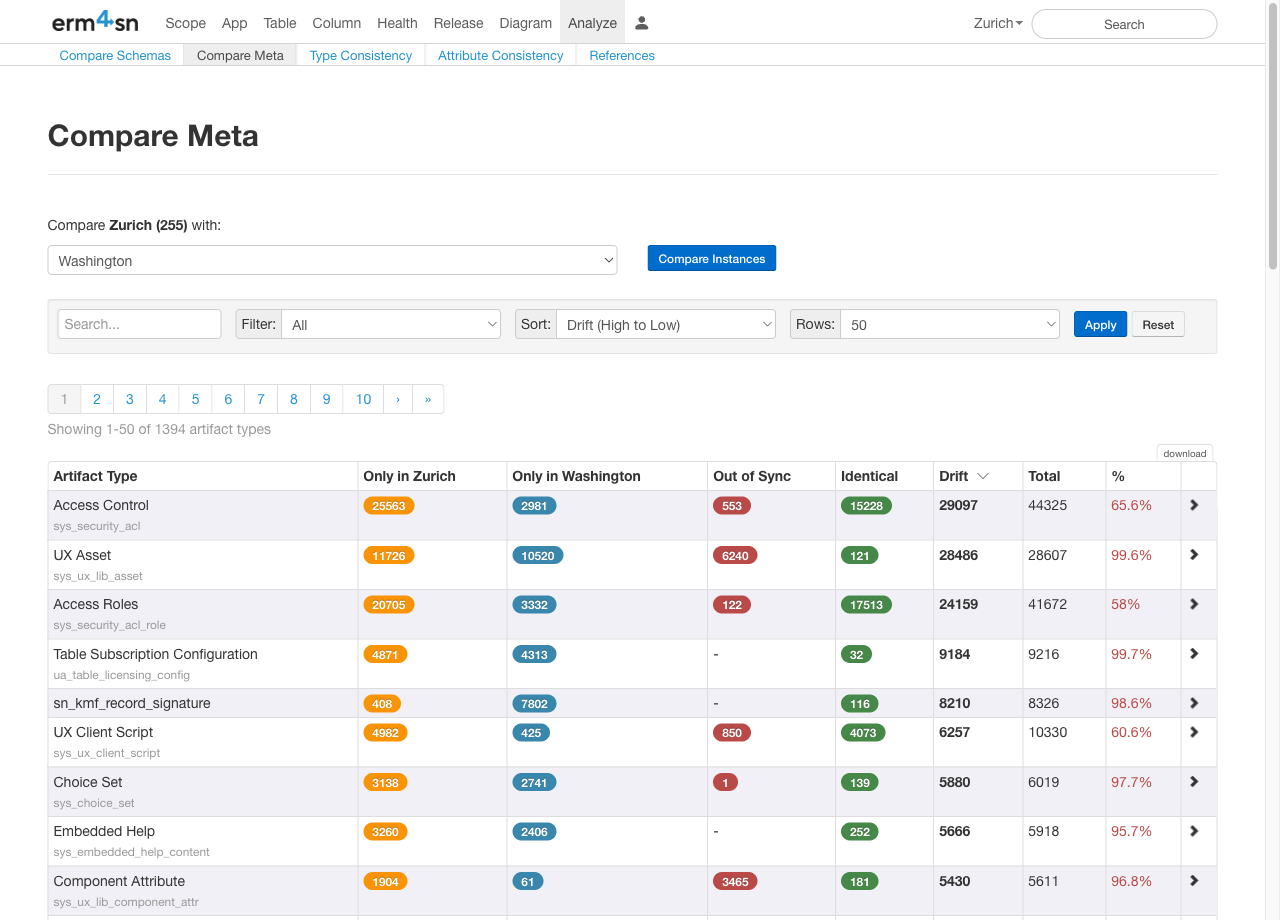Click the Reset button
This screenshot has height=920, width=1280.
pos(1157,324)
